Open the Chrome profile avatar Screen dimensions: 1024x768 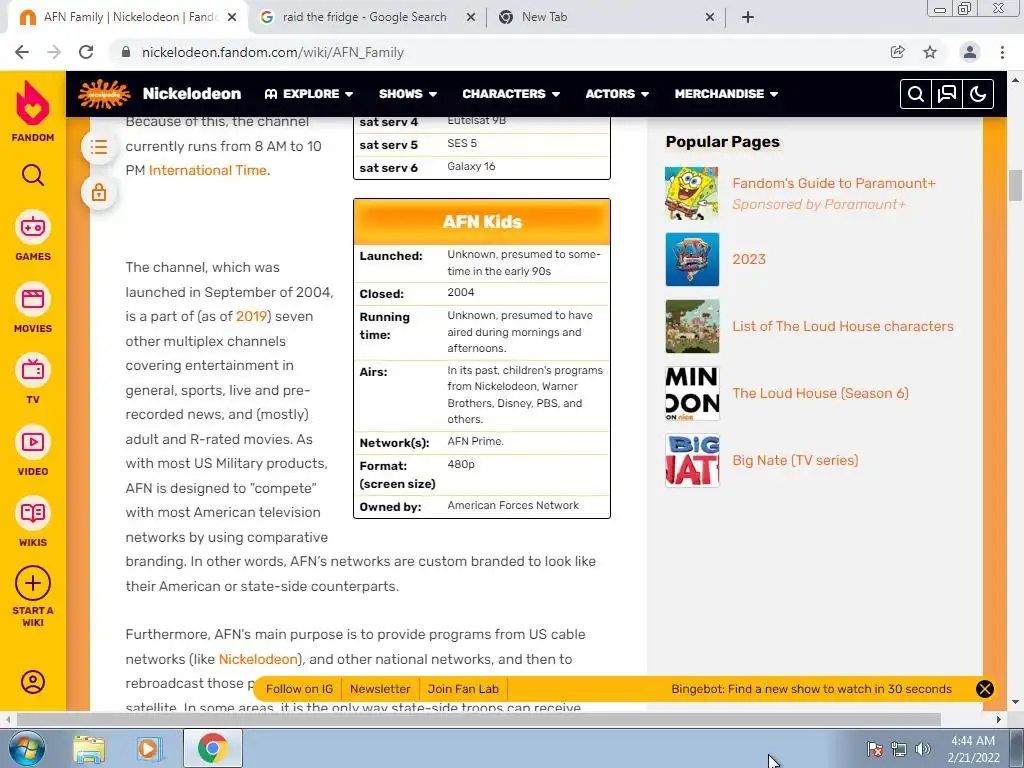point(970,52)
